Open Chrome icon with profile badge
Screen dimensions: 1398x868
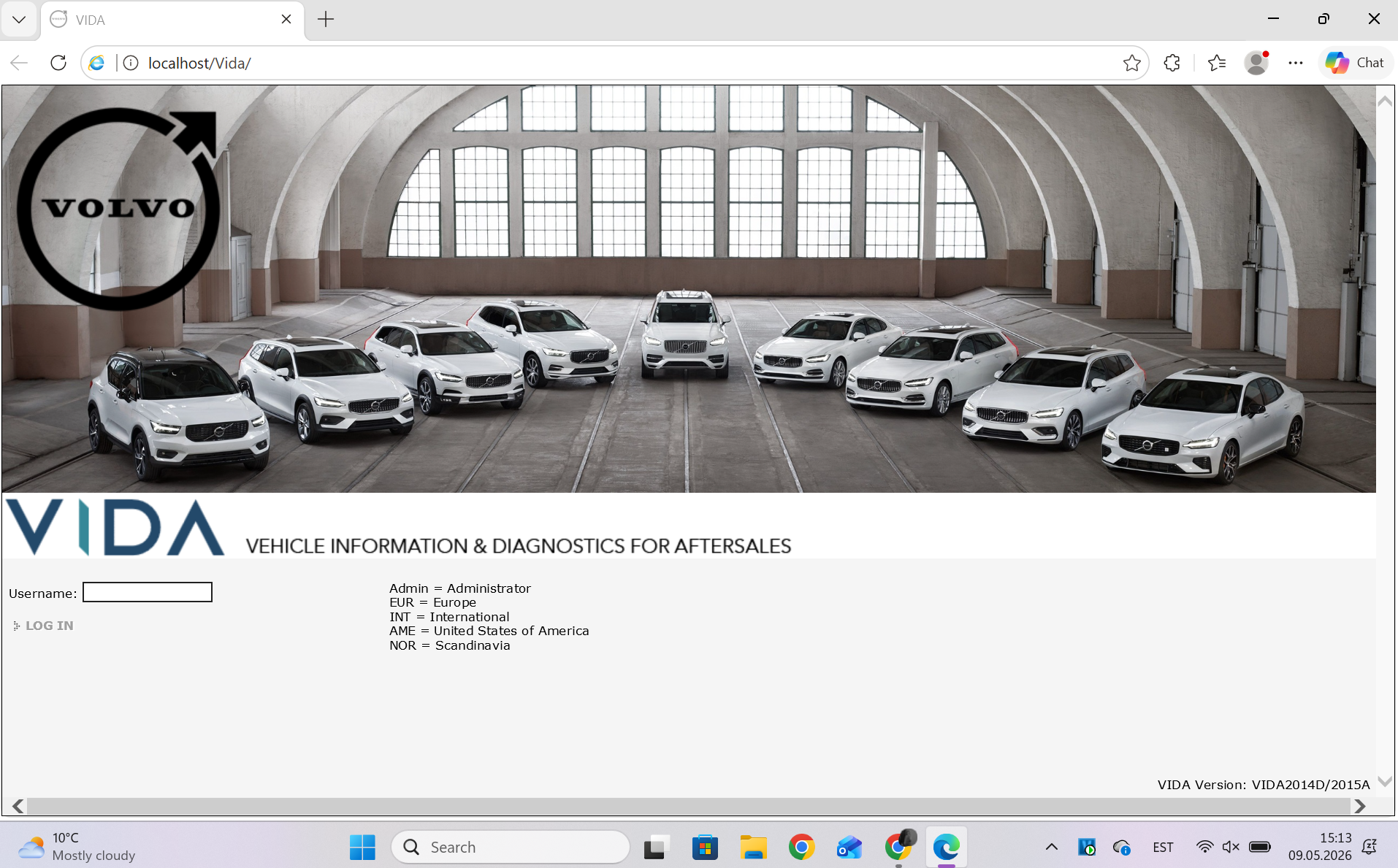coord(898,847)
